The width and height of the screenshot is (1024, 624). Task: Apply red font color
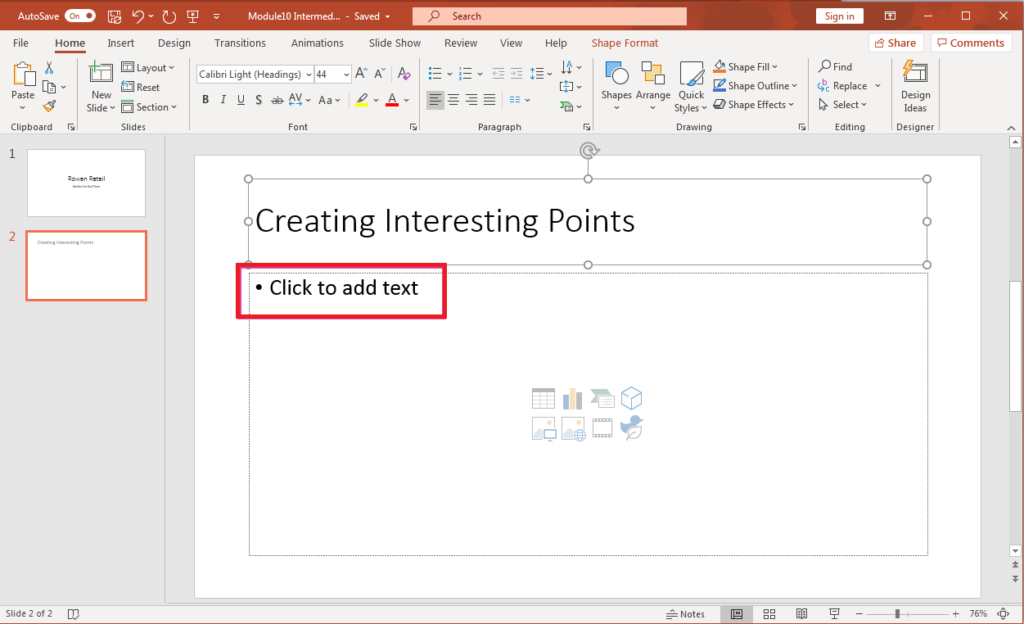tap(392, 100)
